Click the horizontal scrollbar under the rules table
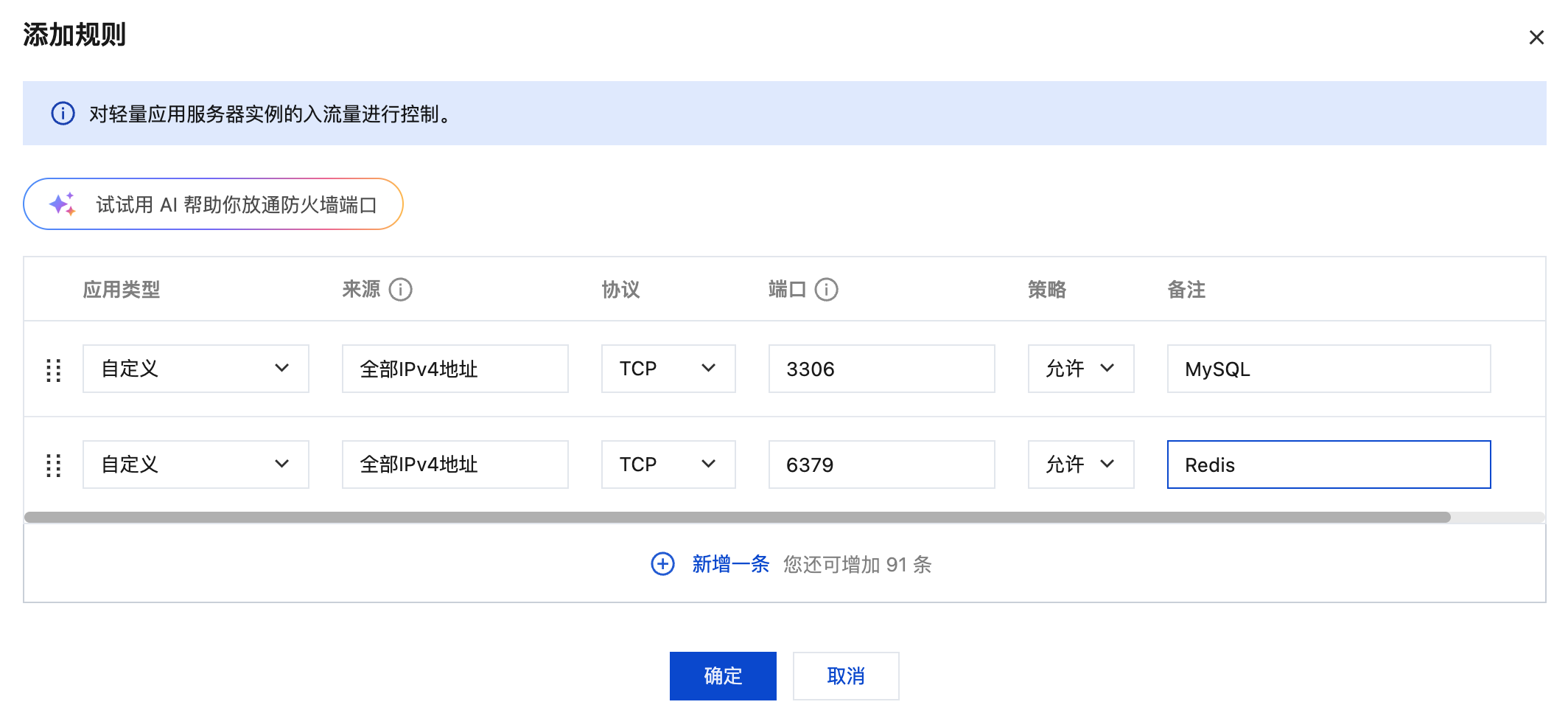The image size is (1568, 727). coord(737,518)
